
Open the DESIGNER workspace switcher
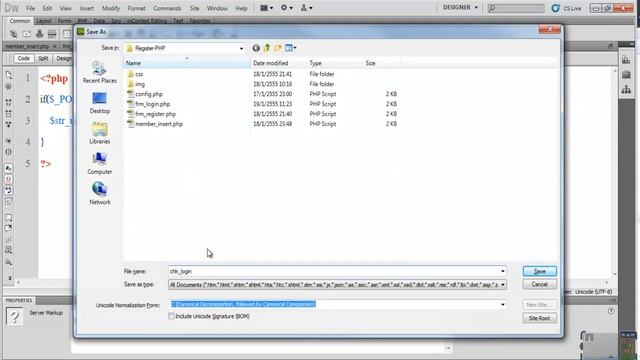click(460, 7)
